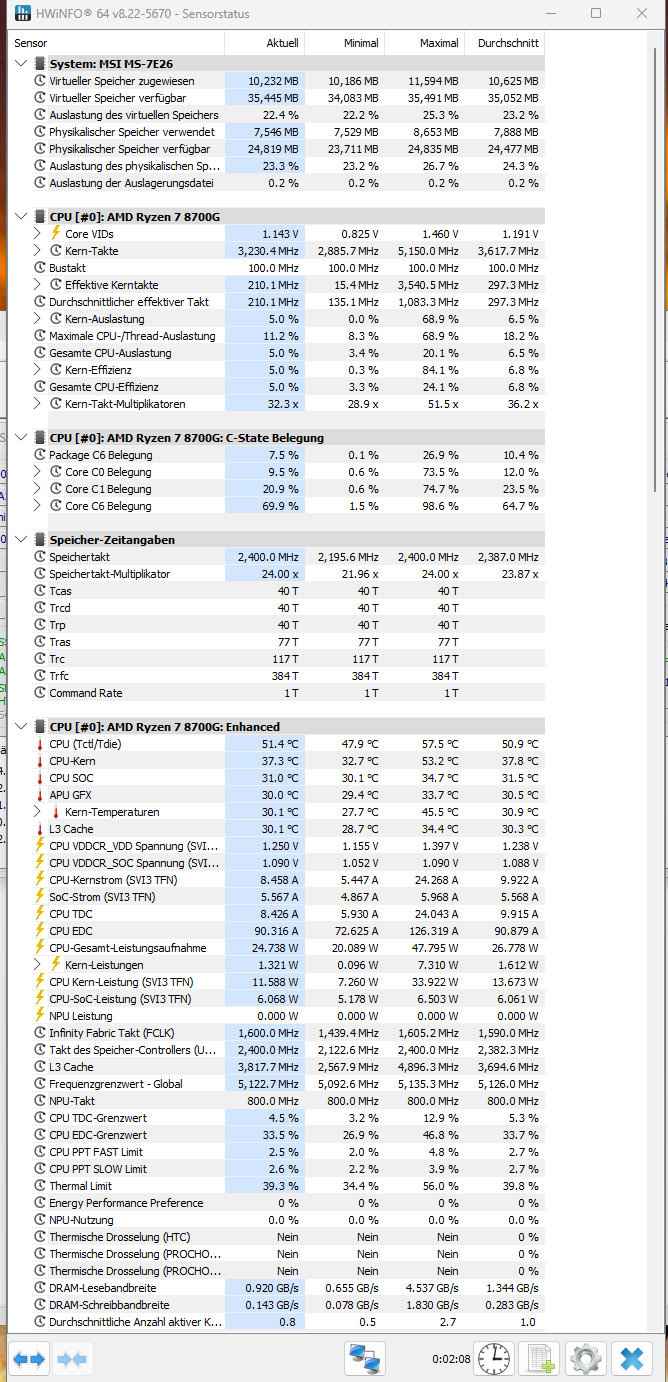Click the expand-columns blue arrows button
The height and width of the screenshot is (1382, 668).
pyautogui.click(x=29, y=1359)
